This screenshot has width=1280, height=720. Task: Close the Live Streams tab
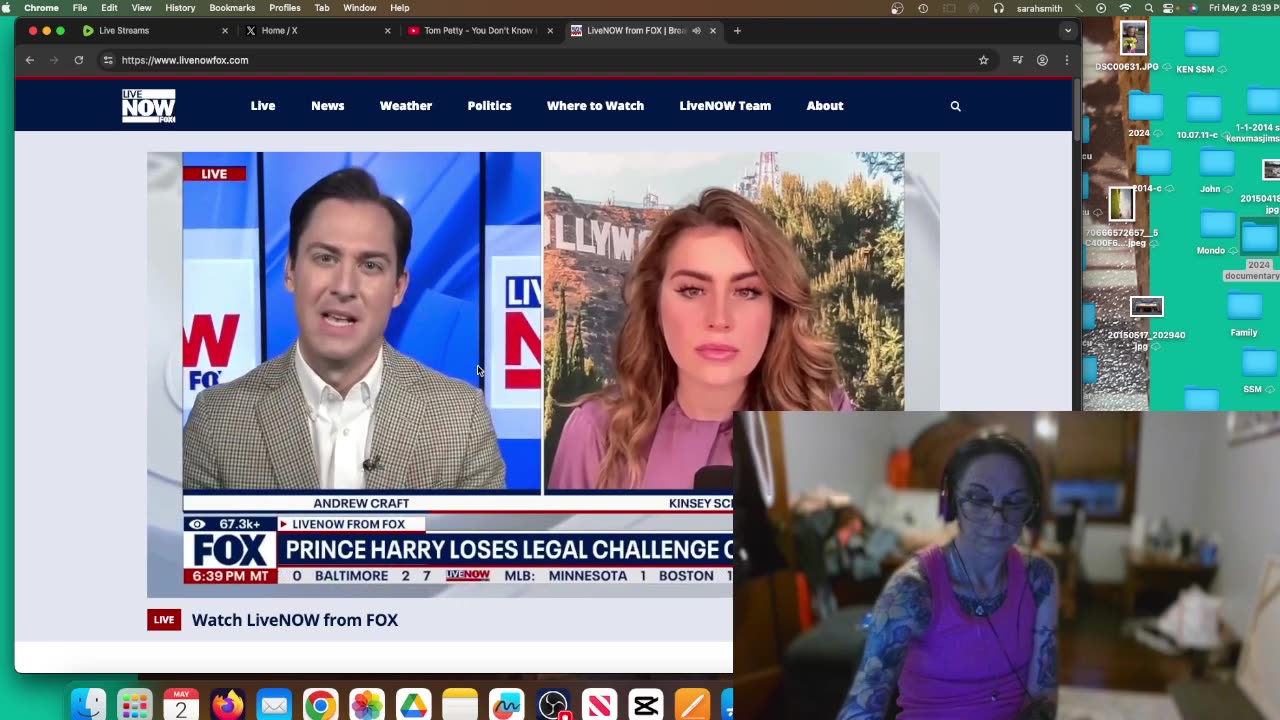(224, 30)
